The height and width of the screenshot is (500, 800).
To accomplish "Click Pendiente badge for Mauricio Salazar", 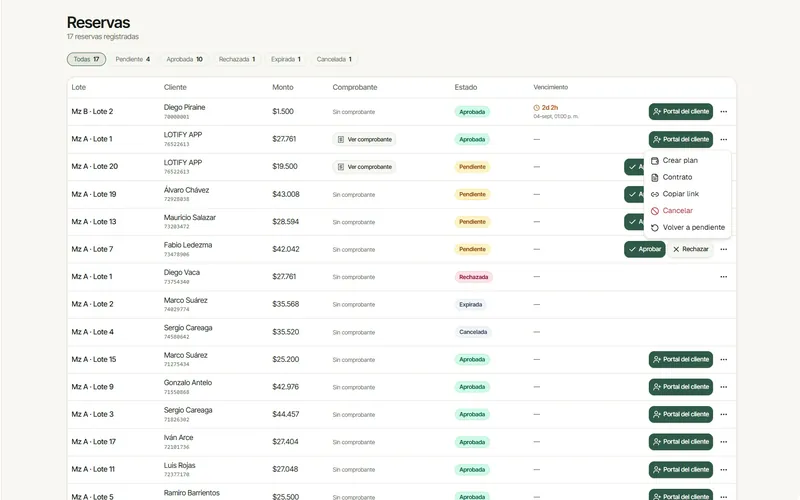I will click(472, 222).
